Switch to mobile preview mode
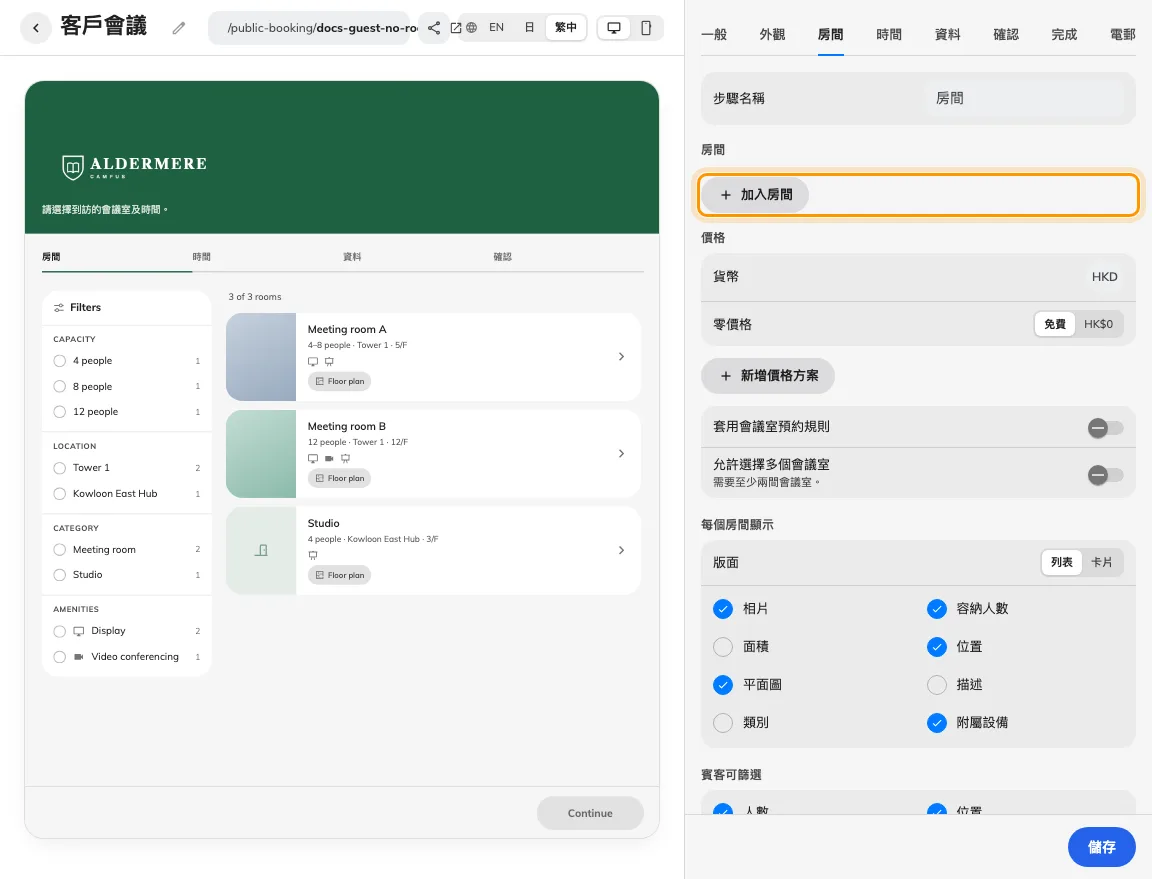 [646, 28]
